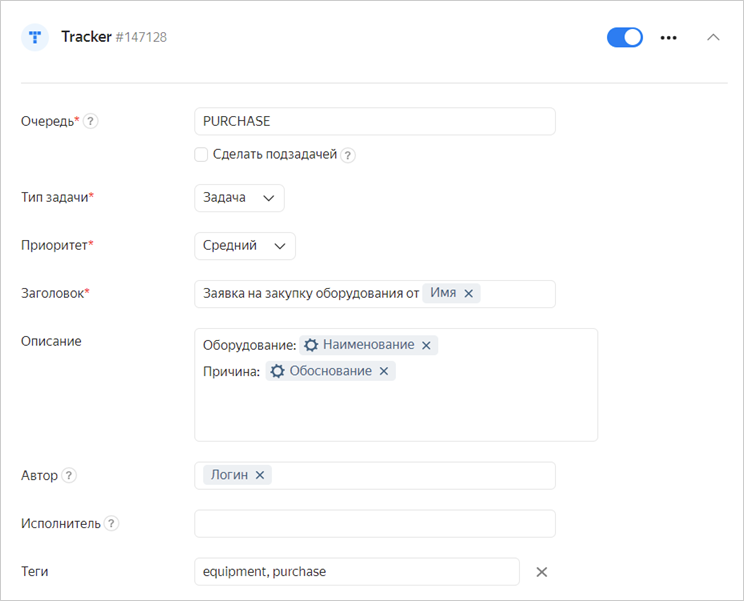Click help icon next to Исполнитель

pos(112,523)
